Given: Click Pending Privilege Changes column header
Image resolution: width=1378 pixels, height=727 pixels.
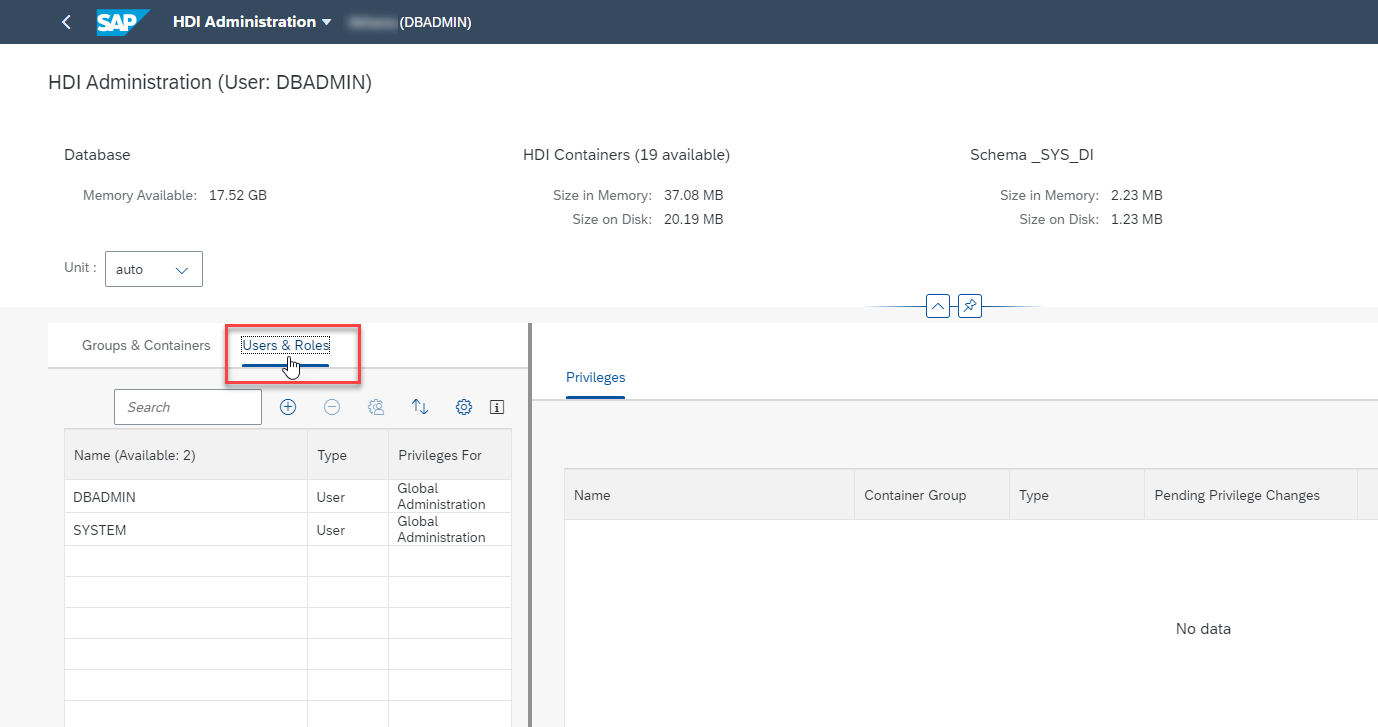Looking at the screenshot, I should (1251, 495).
